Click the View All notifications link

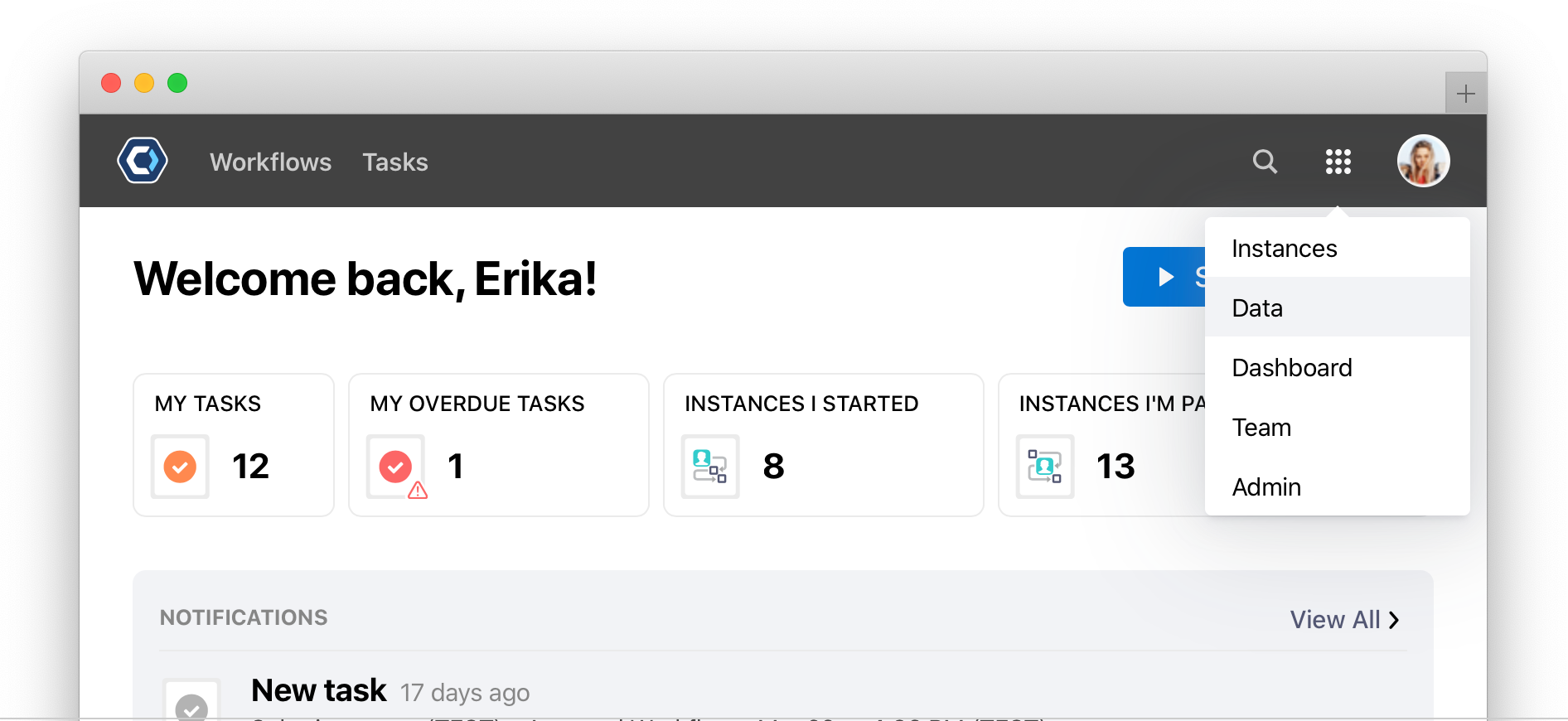[x=1344, y=620]
